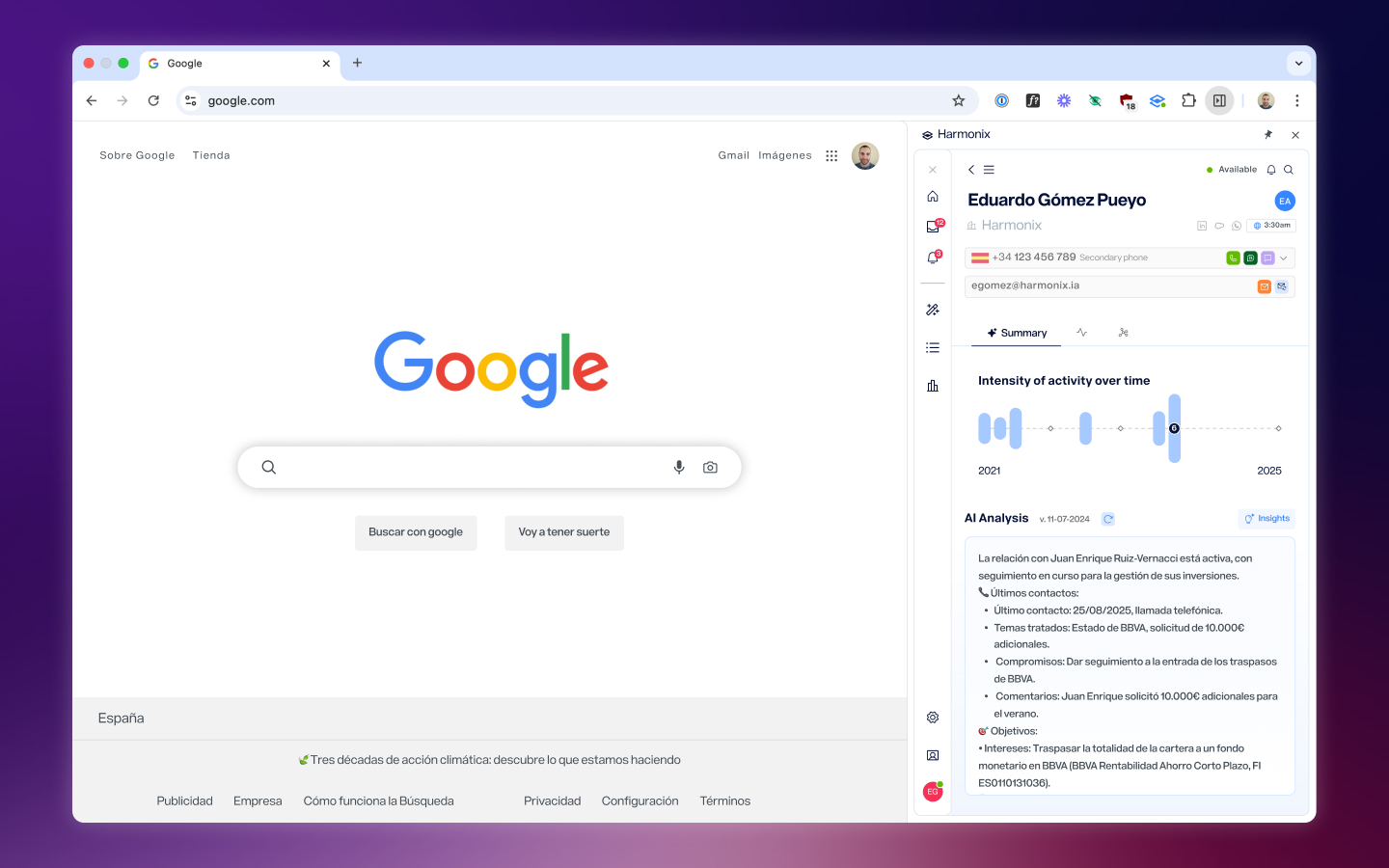Screen dimensions: 1389x868
Task: Click the bell icon next to Available
Action: tap(1271, 170)
